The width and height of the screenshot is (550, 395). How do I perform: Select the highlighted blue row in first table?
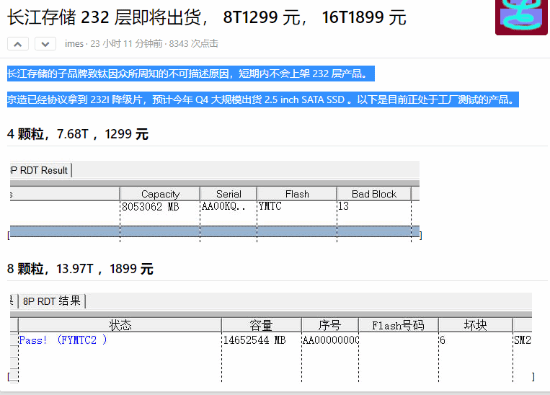point(215,232)
